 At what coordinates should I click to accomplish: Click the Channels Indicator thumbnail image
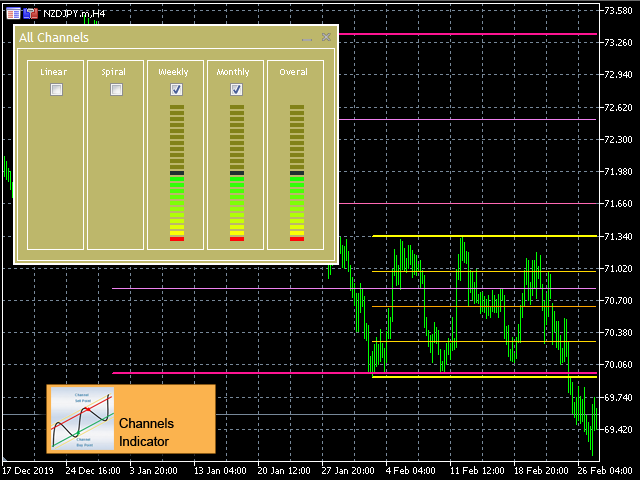[x=82, y=418]
